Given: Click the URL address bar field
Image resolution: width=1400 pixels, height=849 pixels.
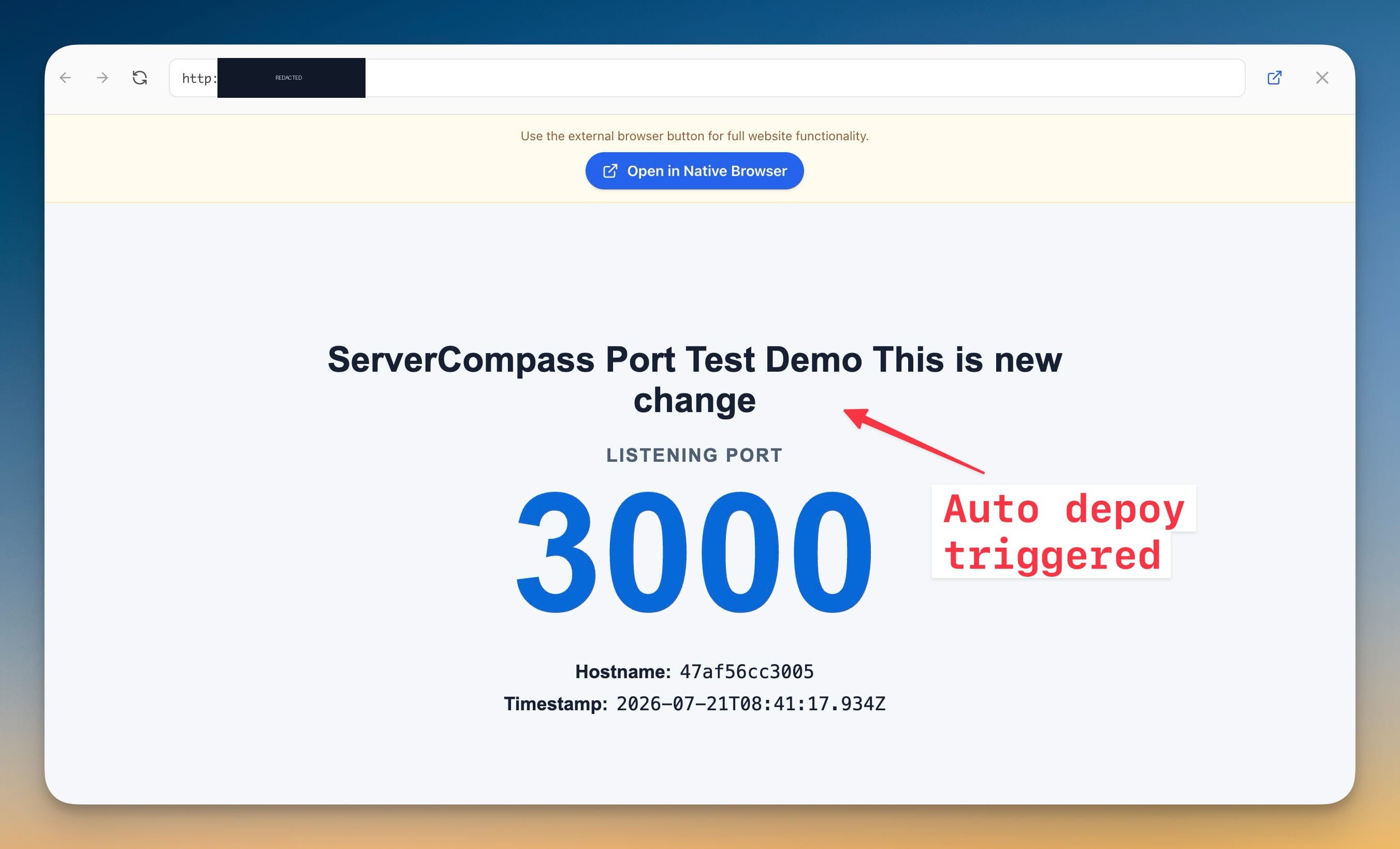Looking at the screenshot, I should 707,78.
